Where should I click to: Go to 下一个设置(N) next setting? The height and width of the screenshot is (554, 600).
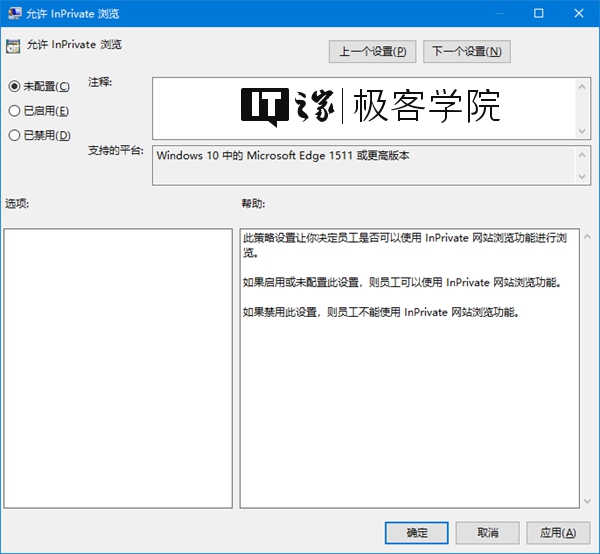click(467, 51)
